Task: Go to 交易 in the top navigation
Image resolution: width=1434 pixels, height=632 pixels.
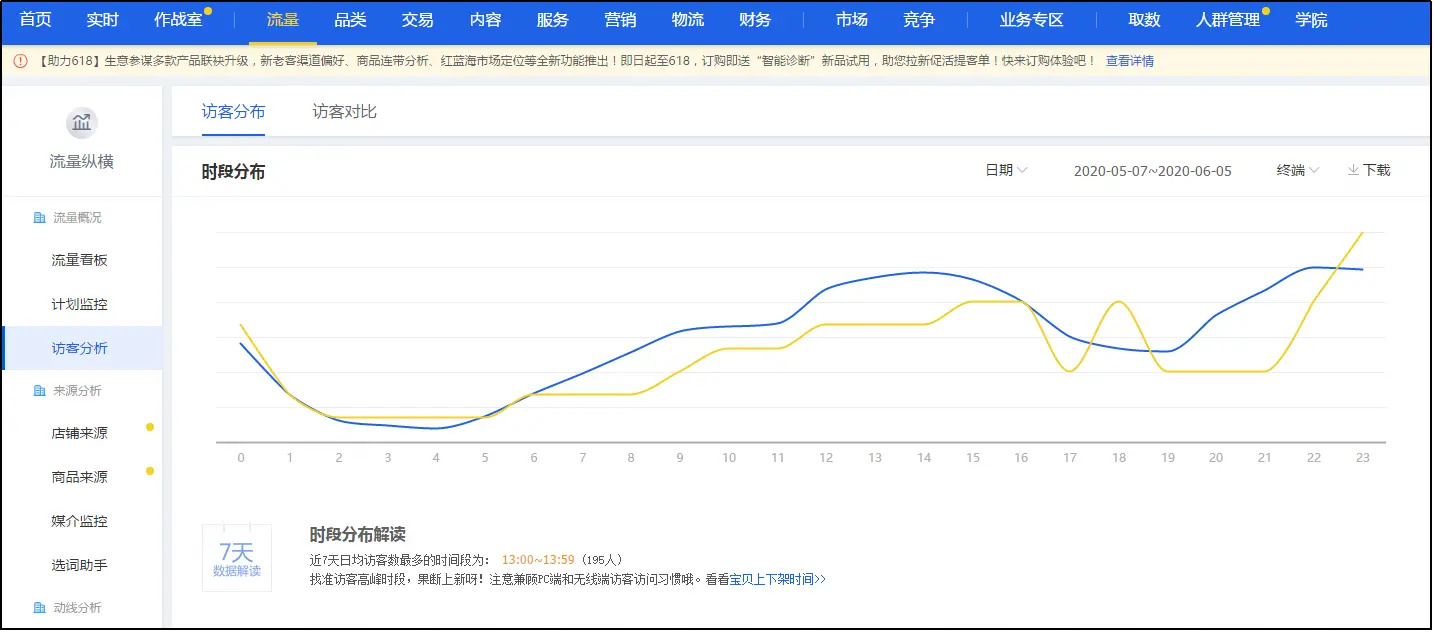Action: 417,20
